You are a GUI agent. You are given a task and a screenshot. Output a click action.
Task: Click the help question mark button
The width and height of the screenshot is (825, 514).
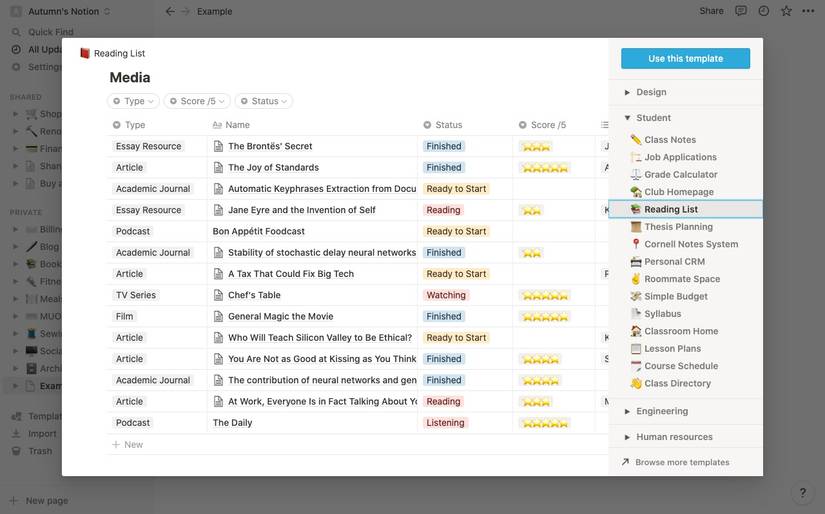pos(802,493)
